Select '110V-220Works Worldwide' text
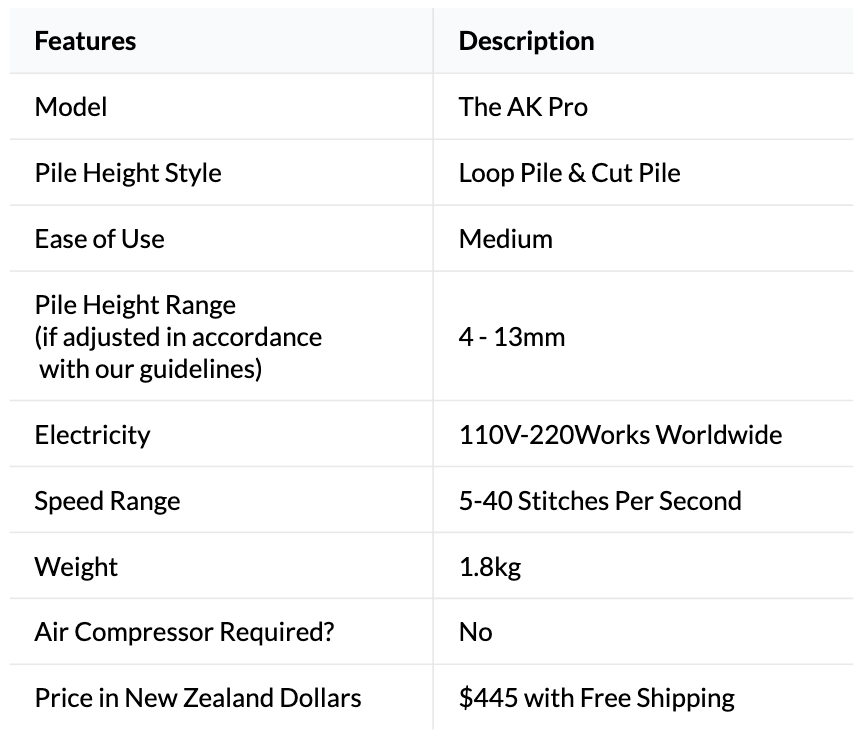Screen dimensions: 862x738 (x=620, y=434)
